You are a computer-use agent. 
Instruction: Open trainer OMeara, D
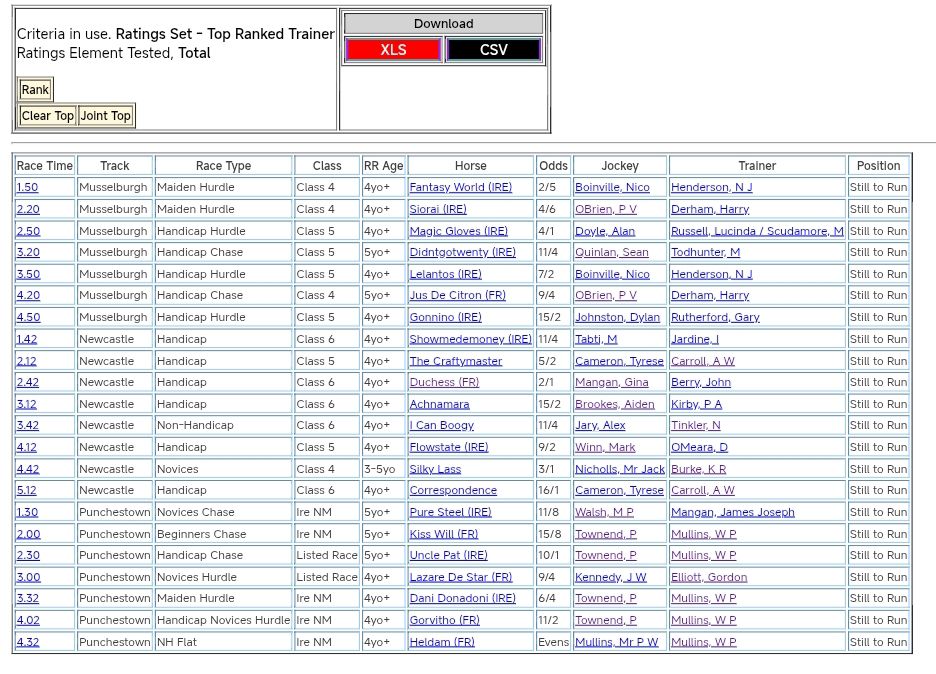pyautogui.click(x=699, y=448)
